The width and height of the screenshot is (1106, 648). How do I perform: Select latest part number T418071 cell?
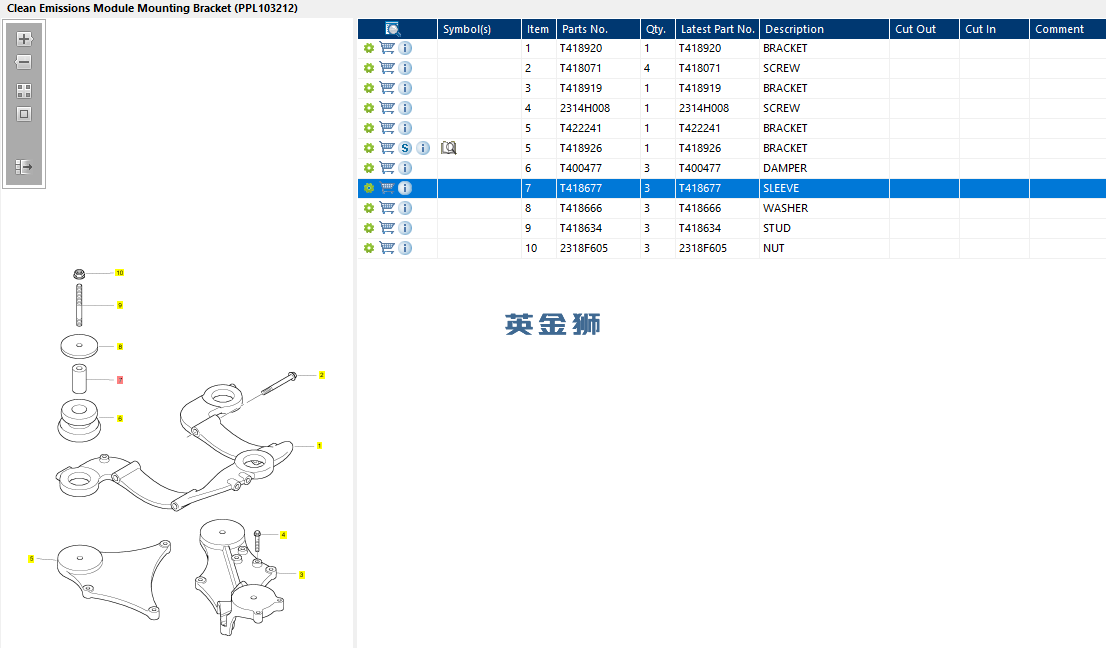(717, 68)
